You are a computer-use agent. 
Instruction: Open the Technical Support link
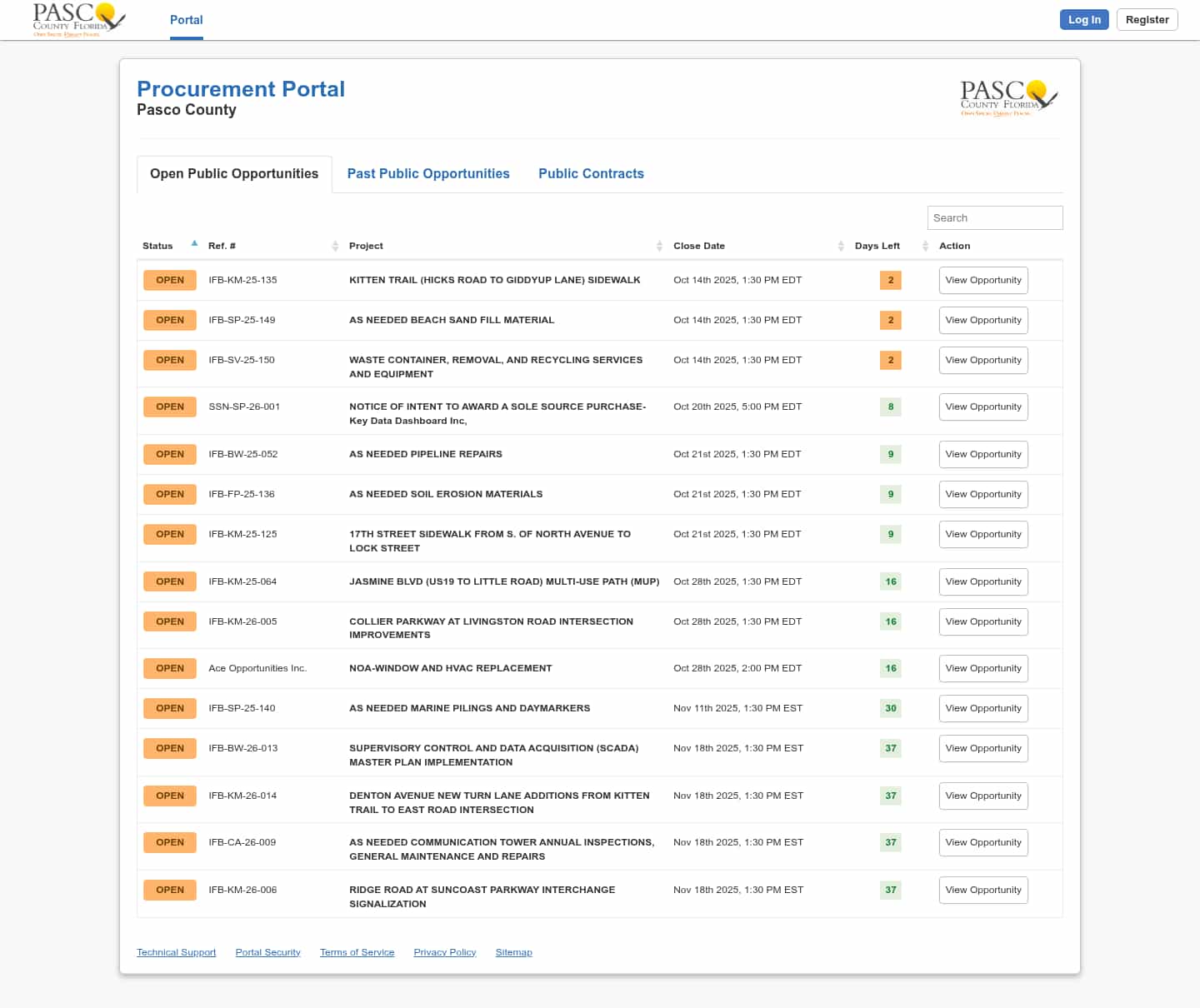pyautogui.click(x=176, y=952)
